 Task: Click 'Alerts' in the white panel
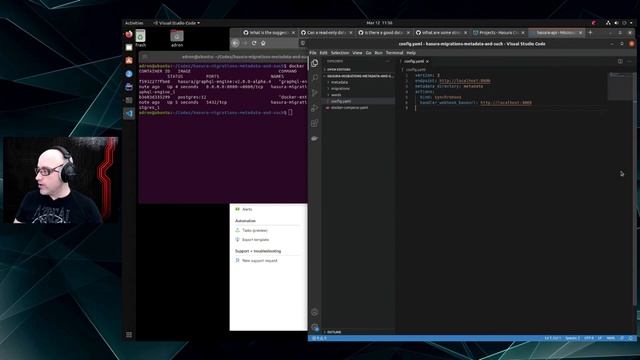(x=247, y=209)
